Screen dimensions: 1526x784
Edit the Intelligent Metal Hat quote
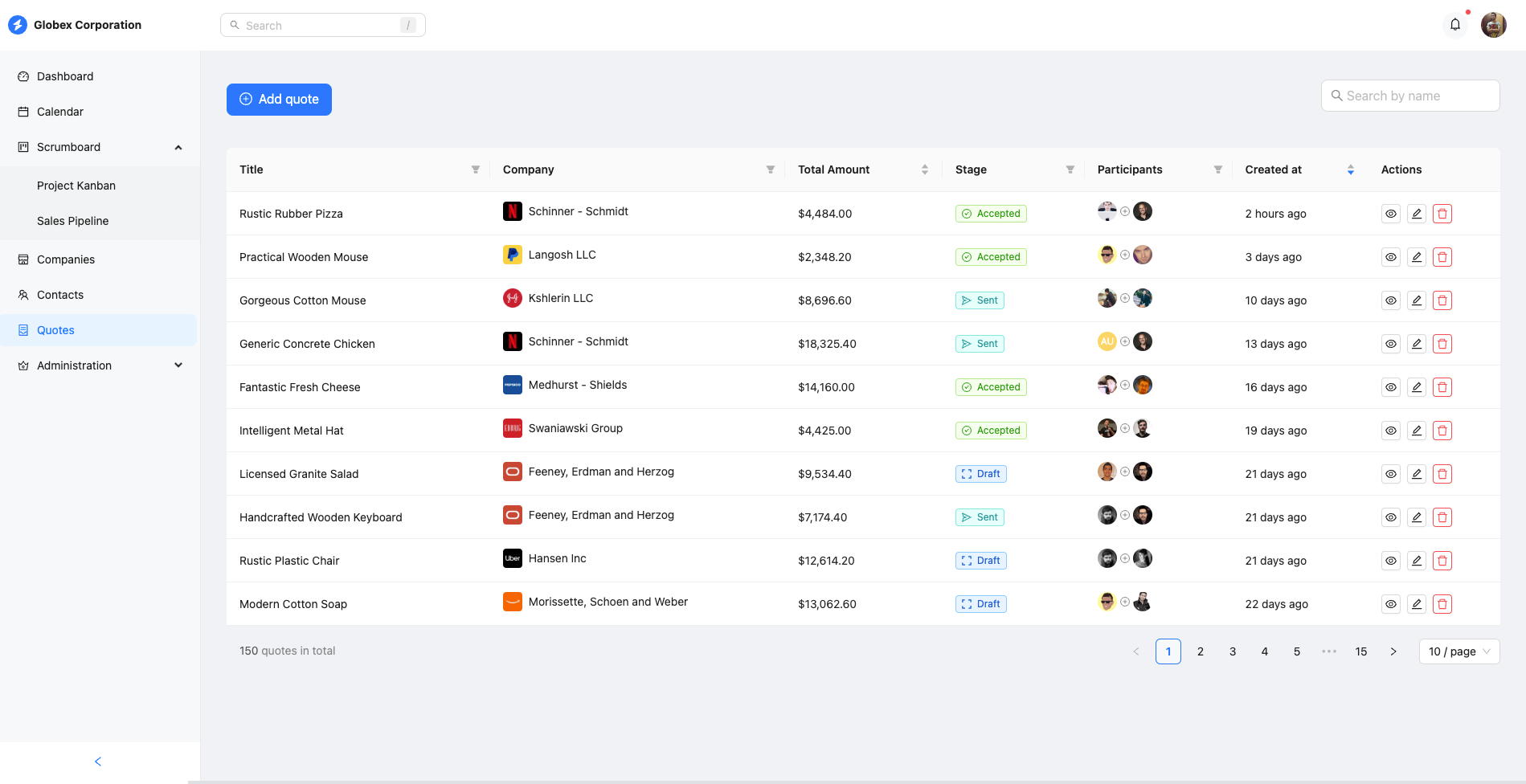[1417, 431]
